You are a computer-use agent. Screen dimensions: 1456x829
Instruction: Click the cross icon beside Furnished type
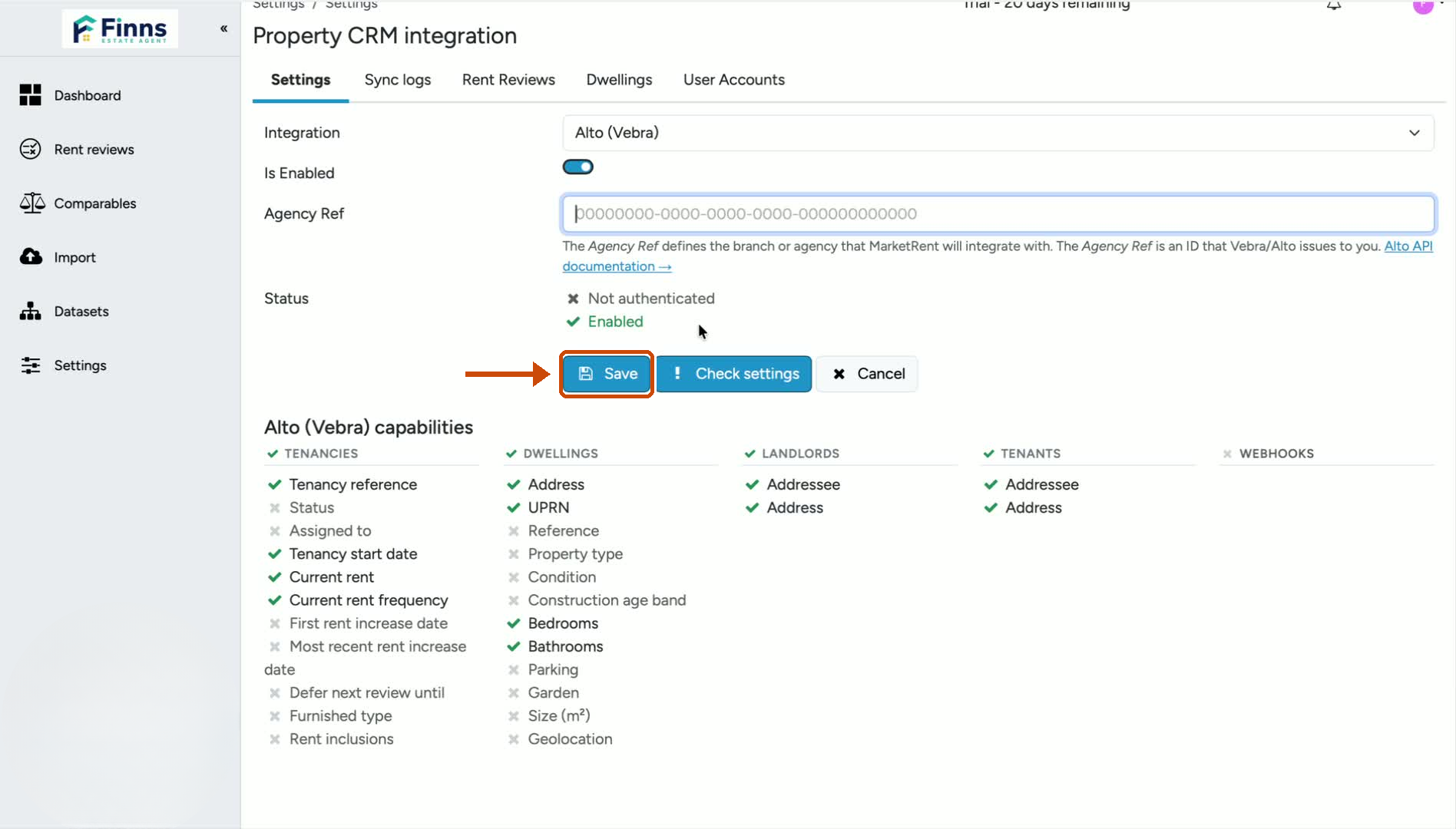[x=275, y=716]
